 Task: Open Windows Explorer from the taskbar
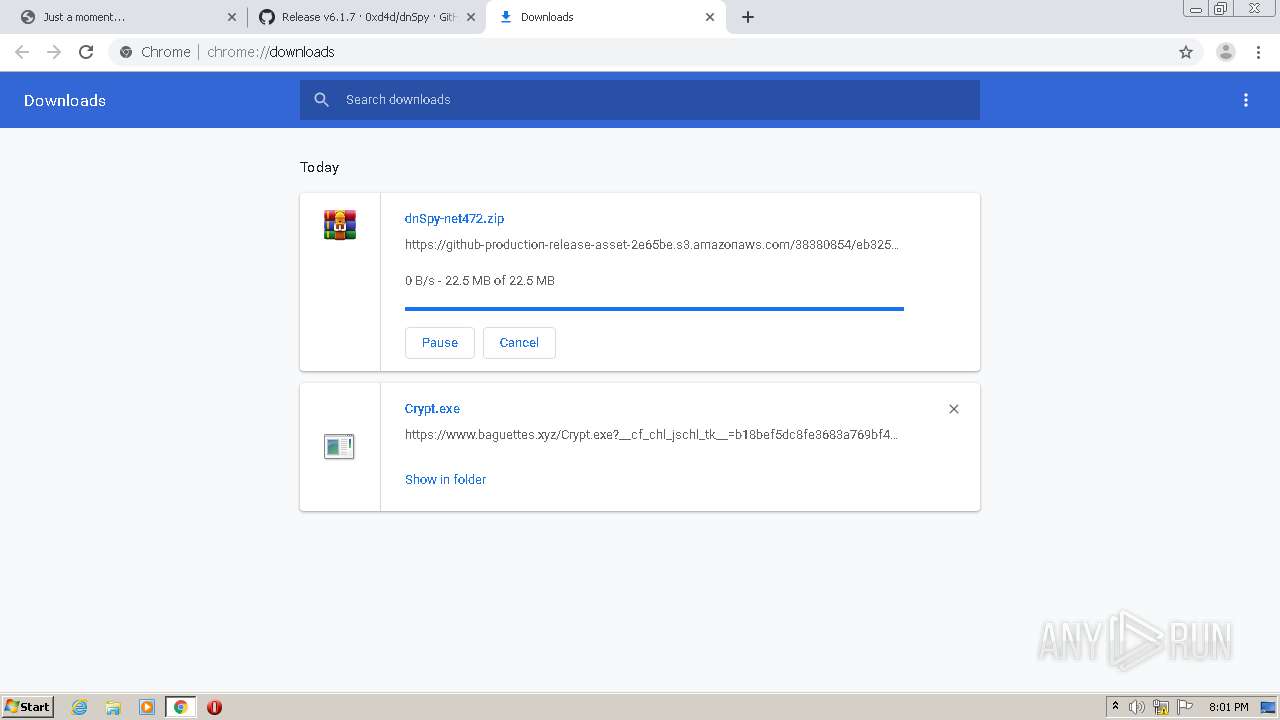point(113,707)
